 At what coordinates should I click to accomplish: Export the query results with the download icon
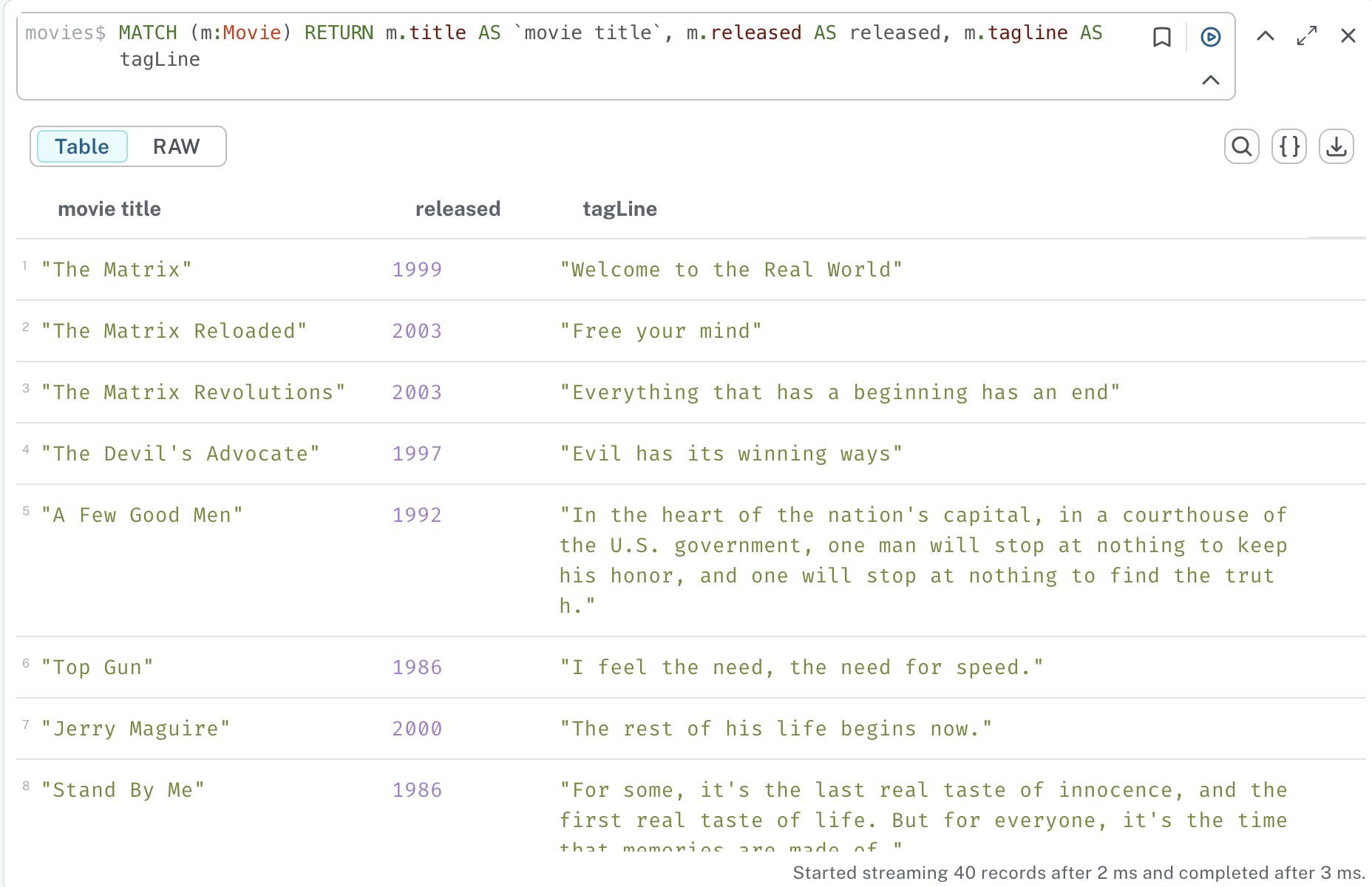tap(1337, 146)
